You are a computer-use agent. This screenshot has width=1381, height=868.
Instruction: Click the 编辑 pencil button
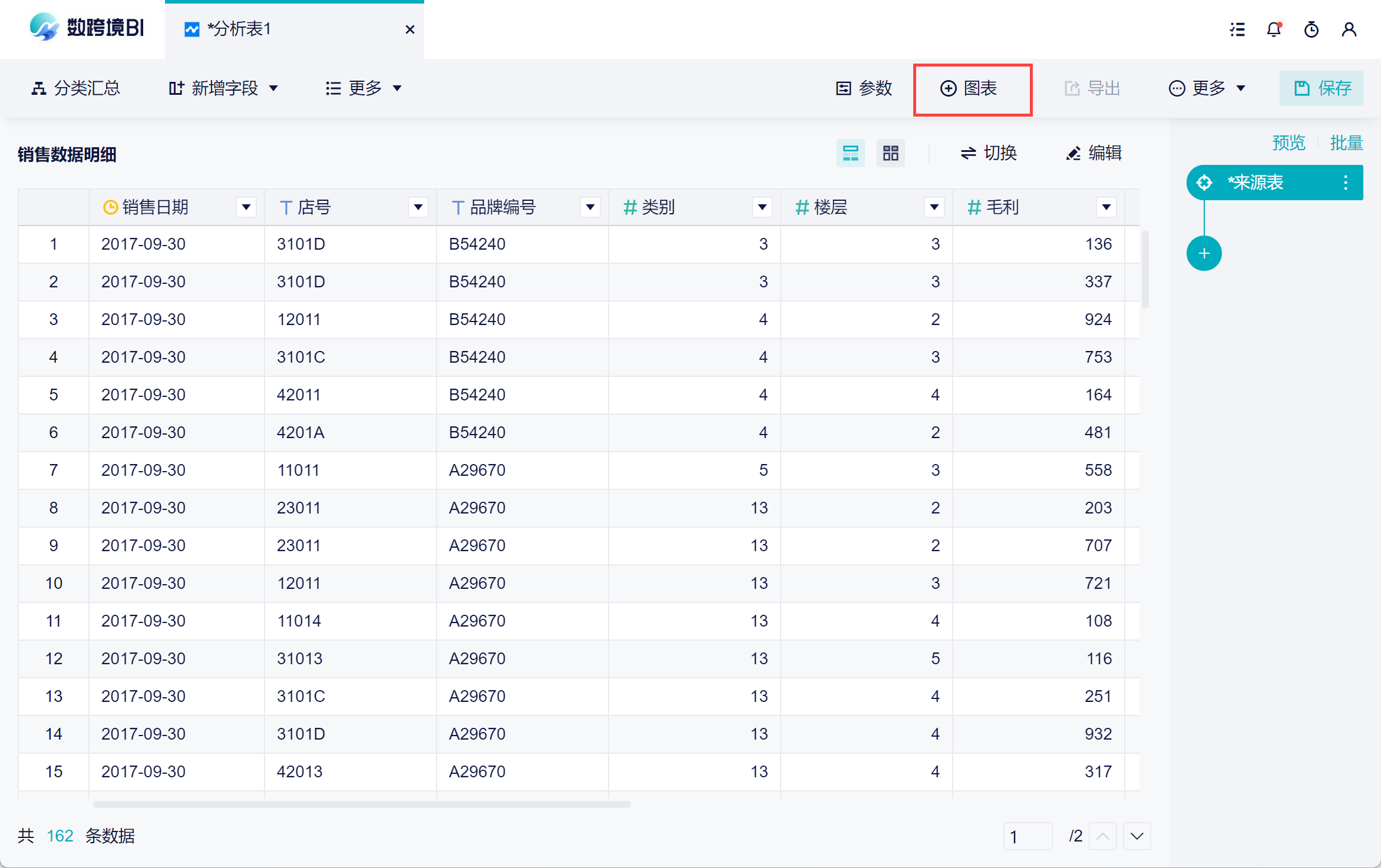pyautogui.click(x=1094, y=153)
